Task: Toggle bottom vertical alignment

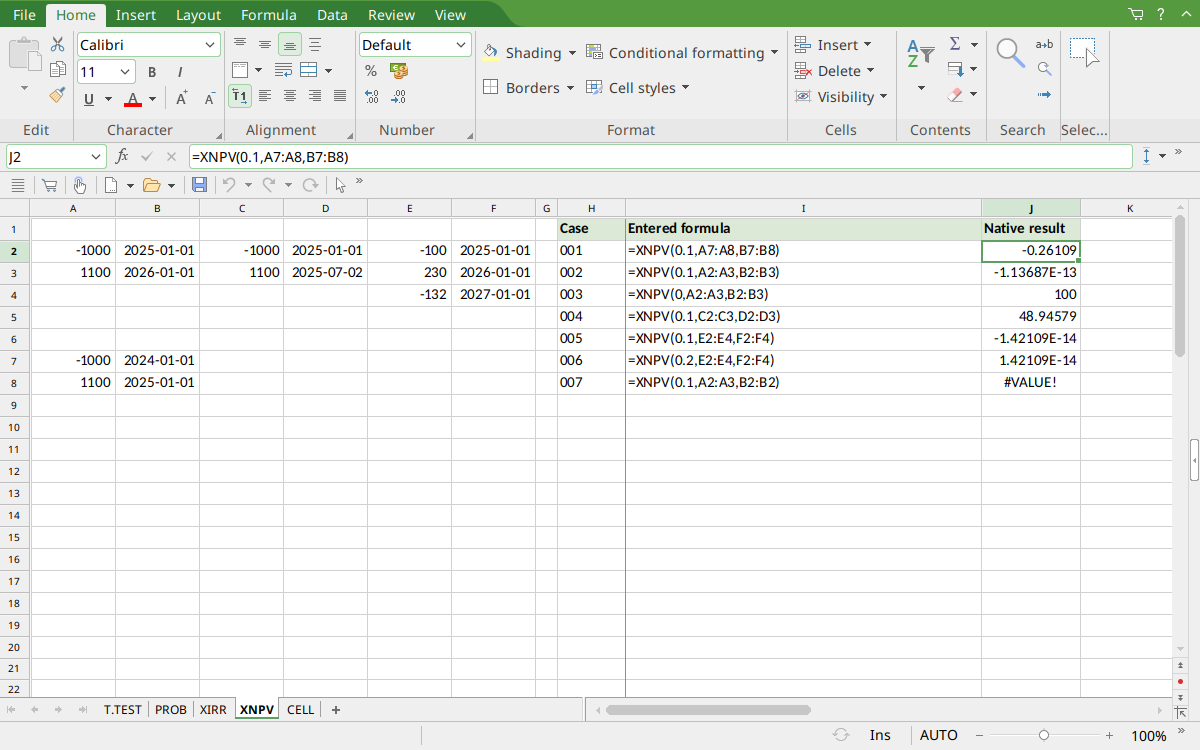Action: [290, 45]
